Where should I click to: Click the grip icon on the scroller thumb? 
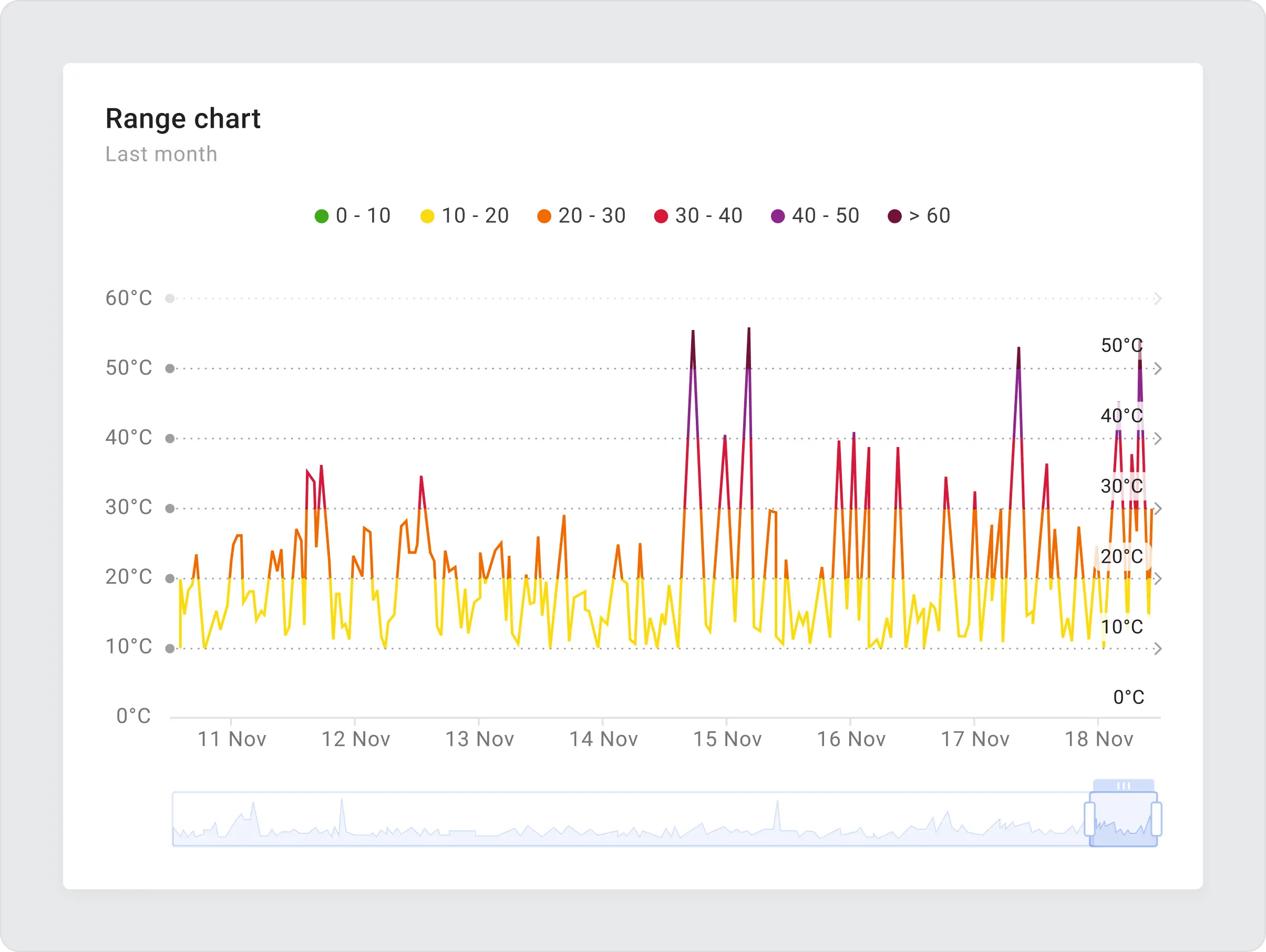(x=1124, y=785)
